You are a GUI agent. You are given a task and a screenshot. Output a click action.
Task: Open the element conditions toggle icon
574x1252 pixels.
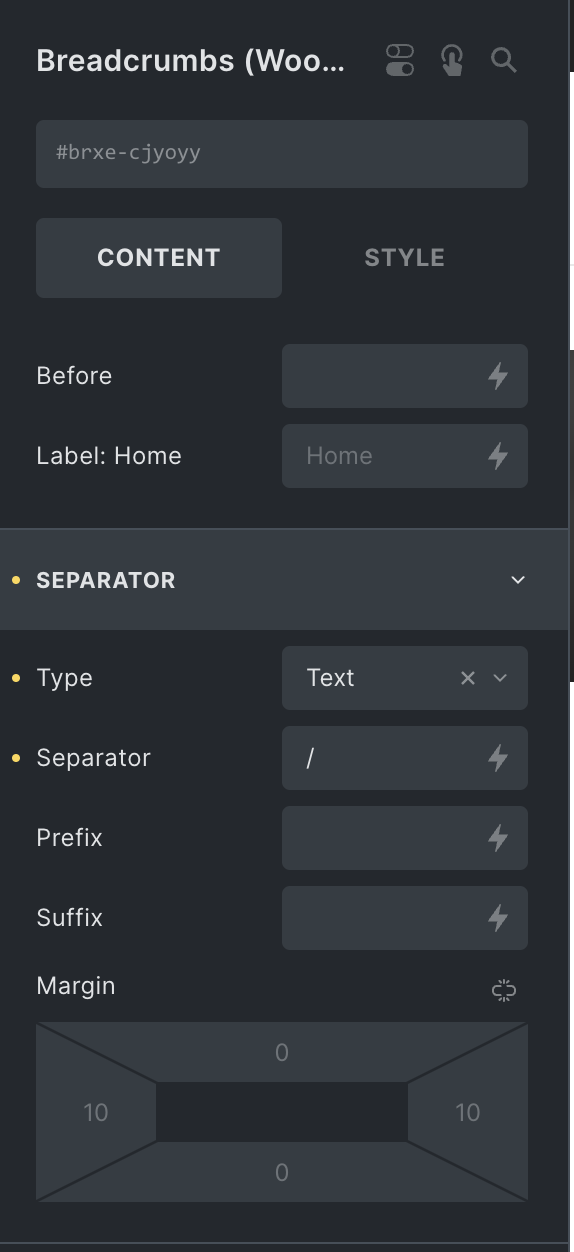coord(400,60)
